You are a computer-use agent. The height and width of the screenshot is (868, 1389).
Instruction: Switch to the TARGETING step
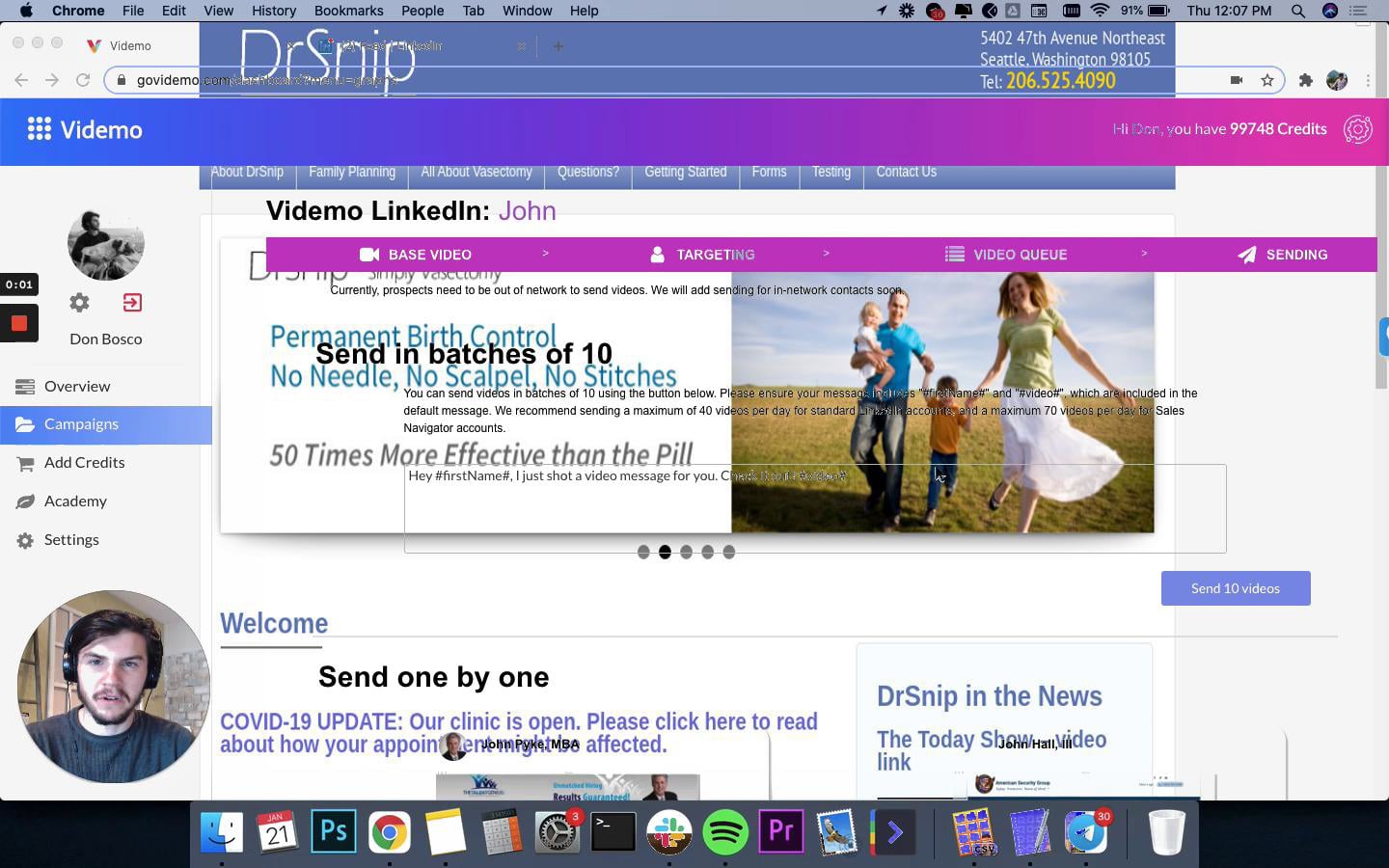pos(702,255)
